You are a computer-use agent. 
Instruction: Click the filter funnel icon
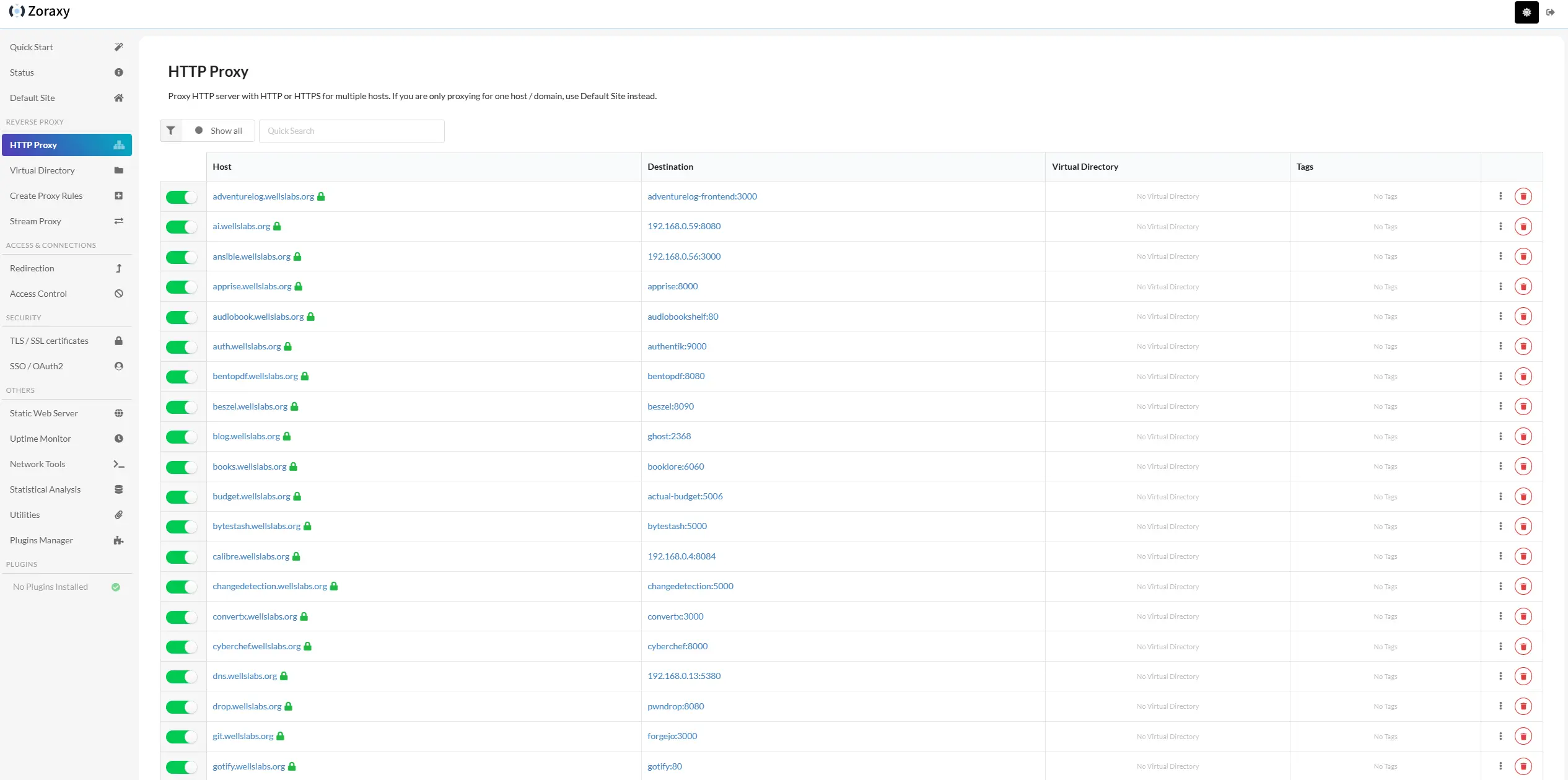(171, 131)
